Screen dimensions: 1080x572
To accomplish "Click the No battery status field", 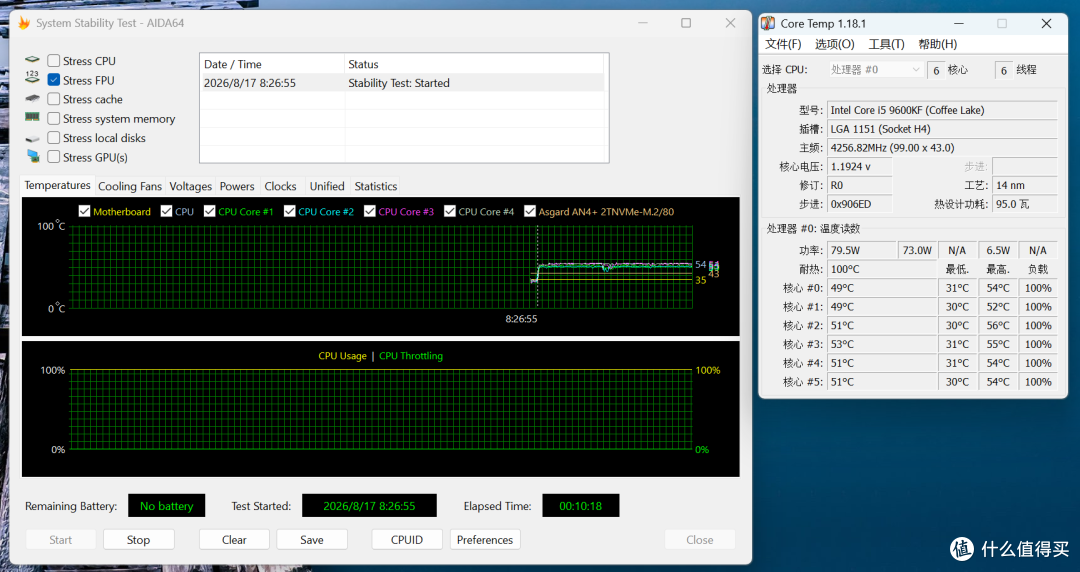I will coord(167,506).
